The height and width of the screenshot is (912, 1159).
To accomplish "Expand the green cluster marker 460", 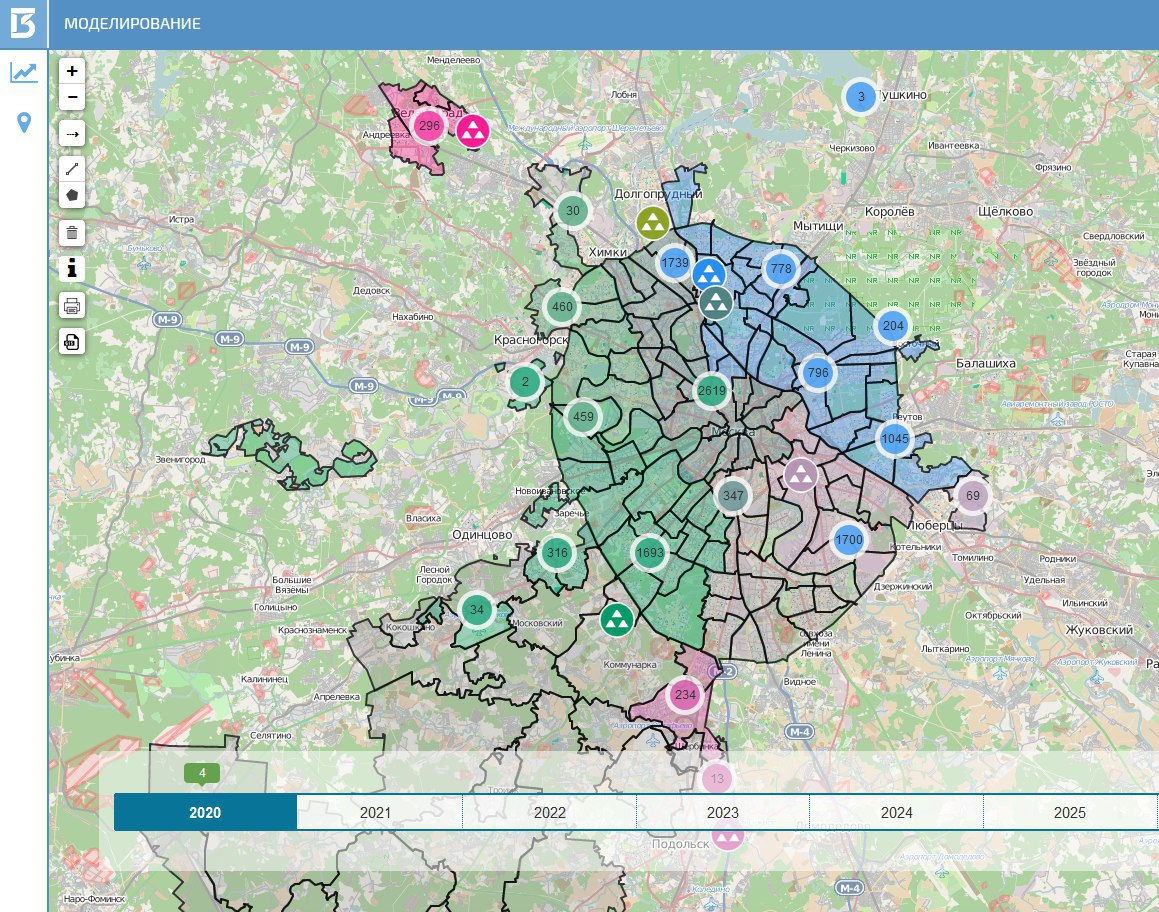I will click(x=562, y=307).
